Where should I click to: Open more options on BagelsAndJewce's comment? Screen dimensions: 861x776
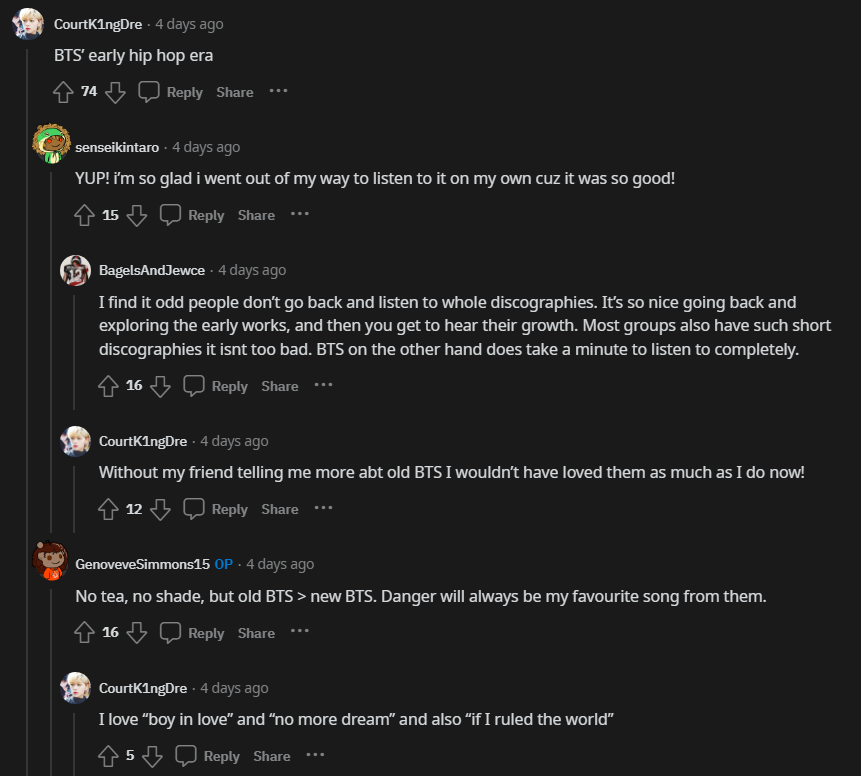(x=323, y=385)
